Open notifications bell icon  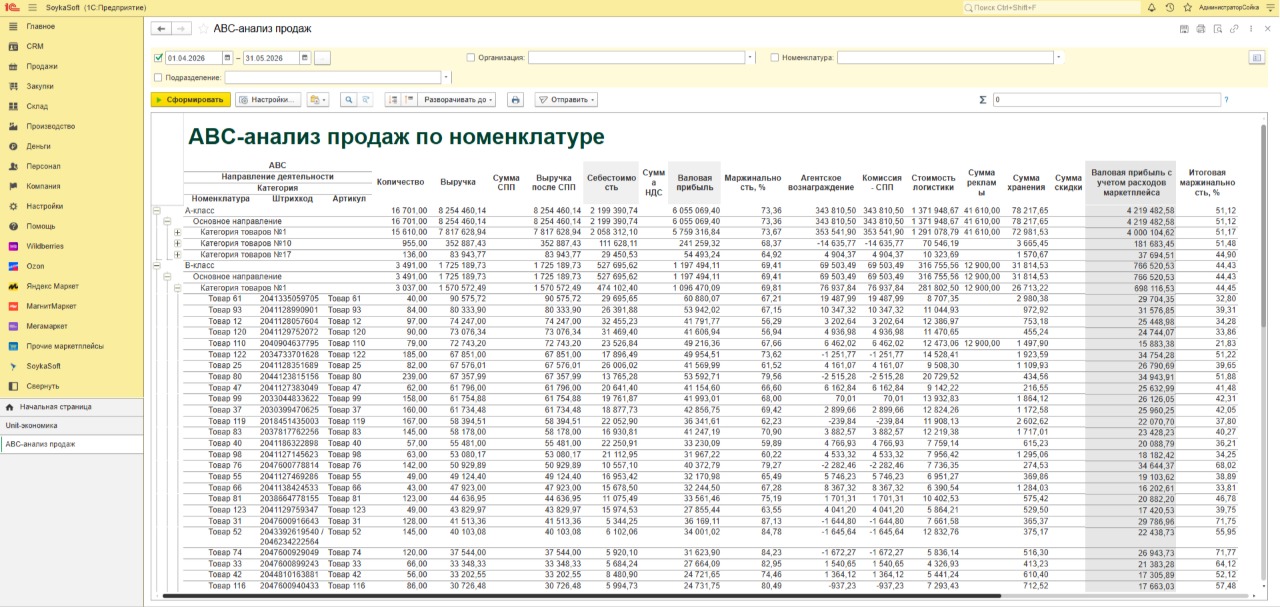click(x=1153, y=7)
